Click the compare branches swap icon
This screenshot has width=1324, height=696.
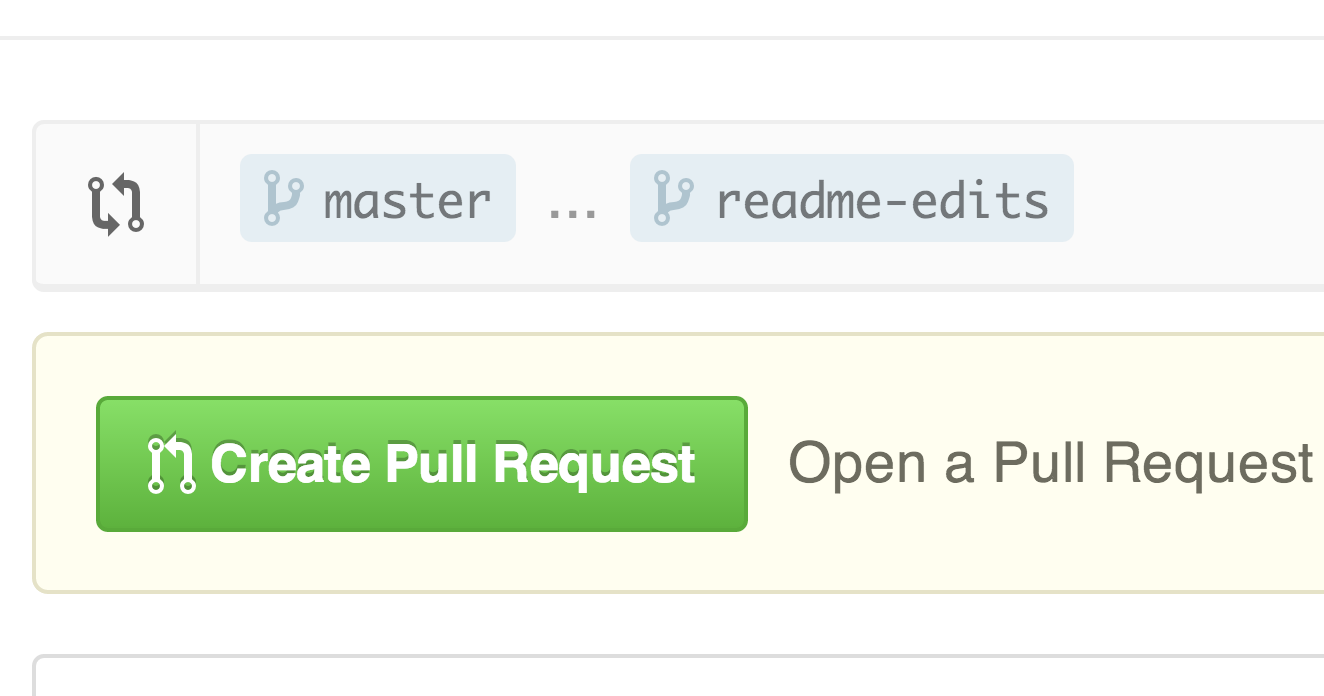click(116, 205)
